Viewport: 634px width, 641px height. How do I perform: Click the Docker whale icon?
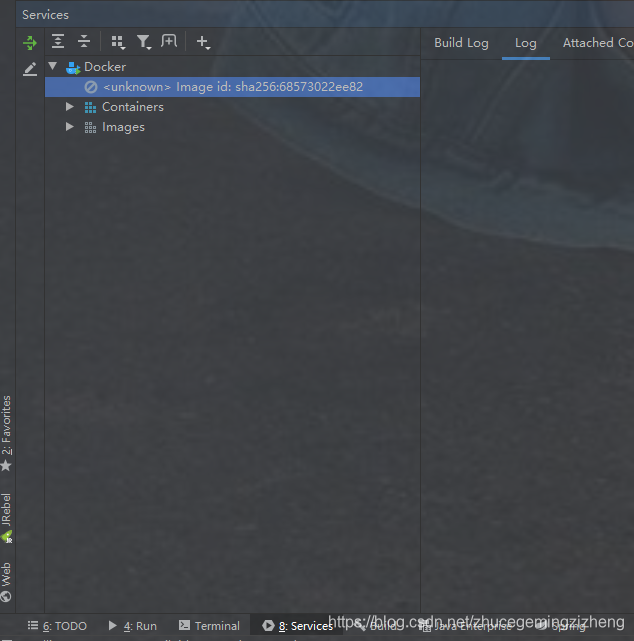pos(73,68)
